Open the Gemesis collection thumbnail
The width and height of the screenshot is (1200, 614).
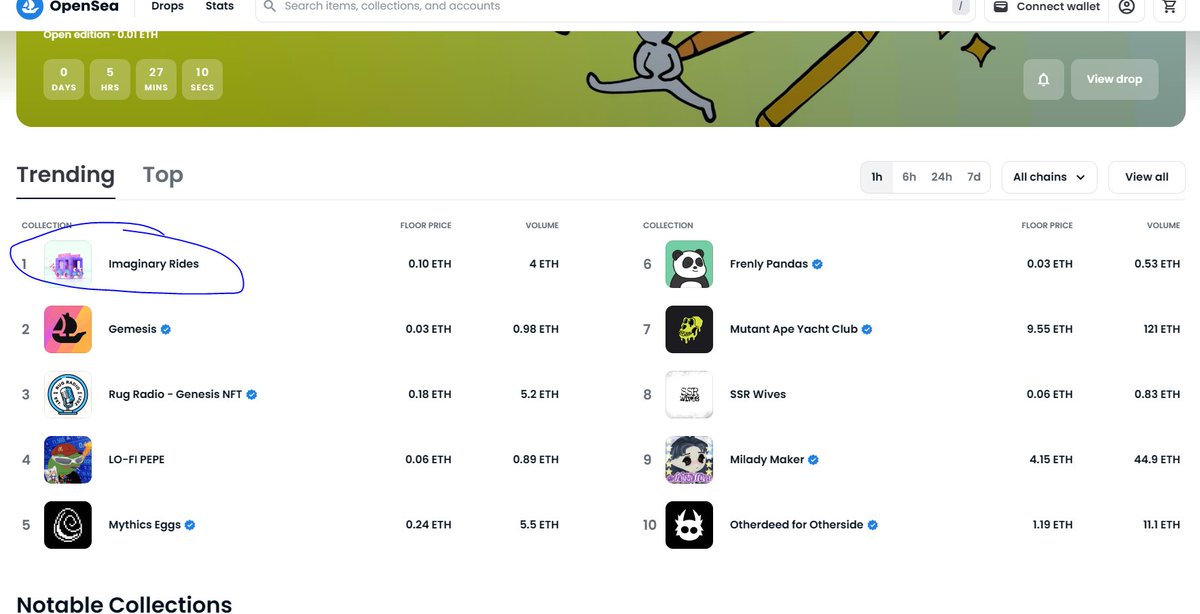point(67,328)
